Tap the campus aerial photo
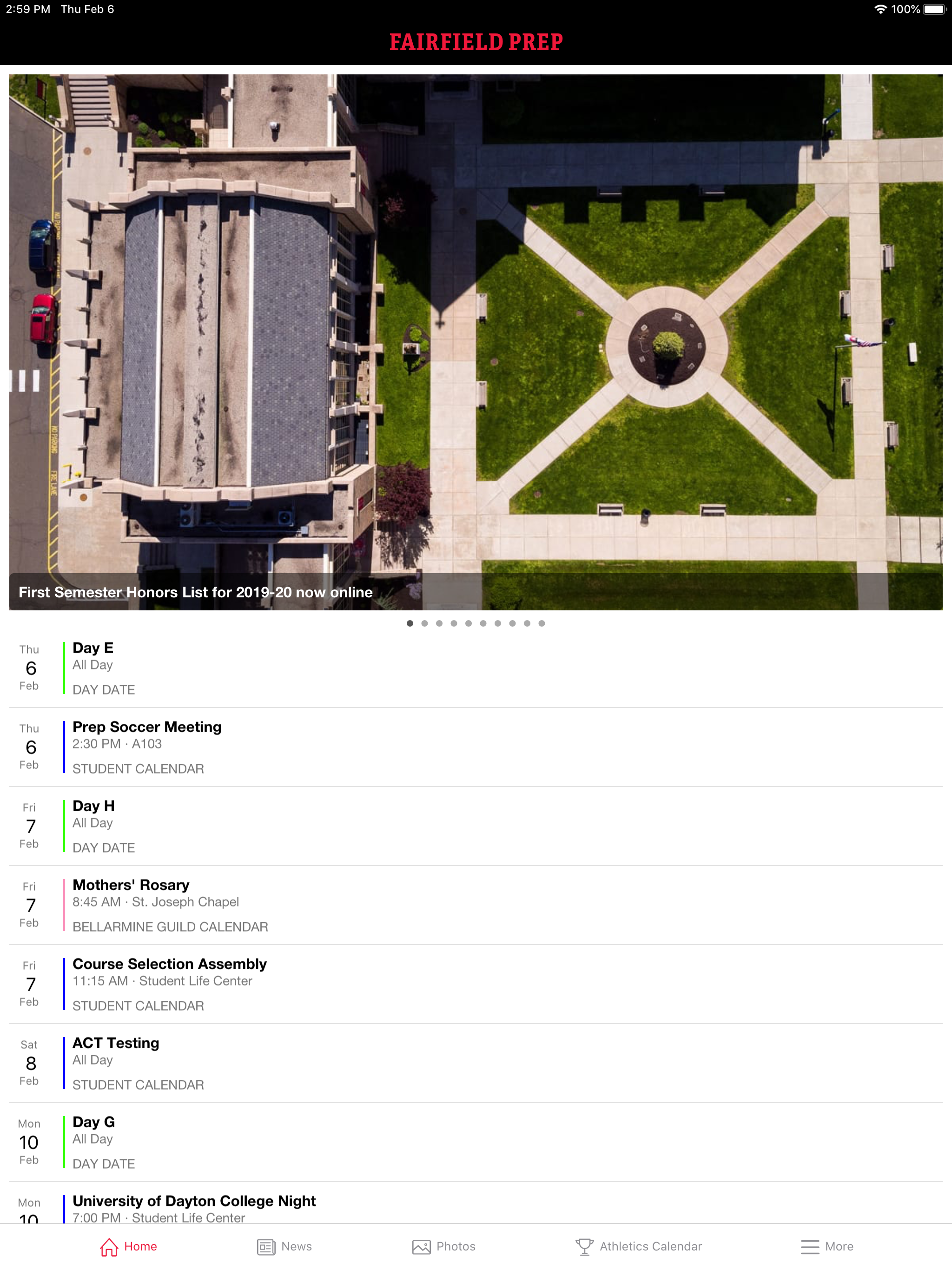The height and width of the screenshot is (1270, 952). pos(476,322)
